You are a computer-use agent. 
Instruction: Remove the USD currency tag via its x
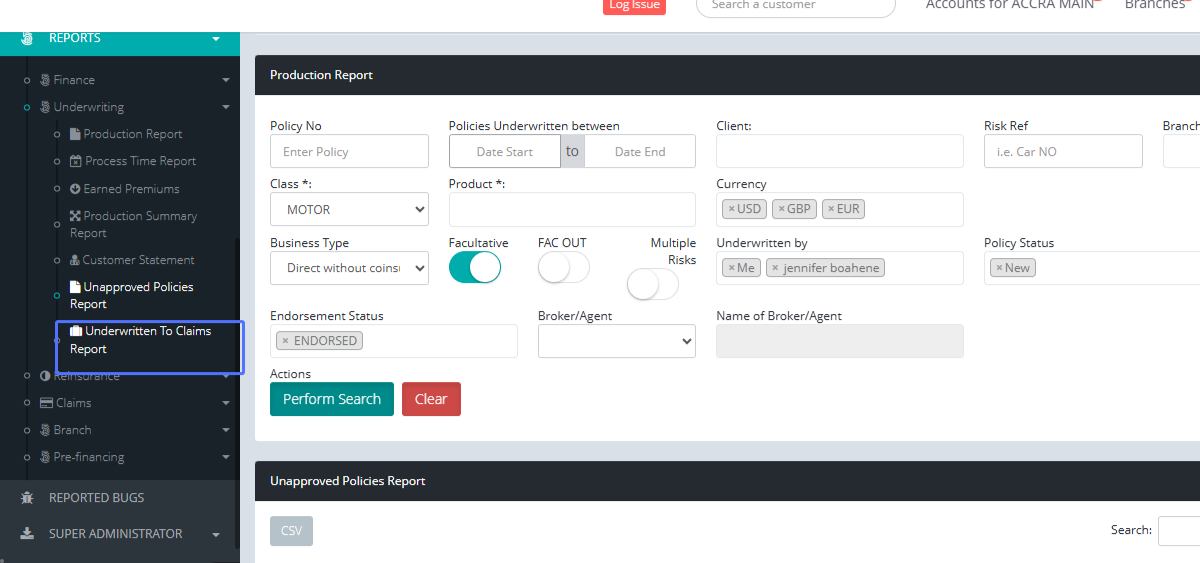point(731,209)
